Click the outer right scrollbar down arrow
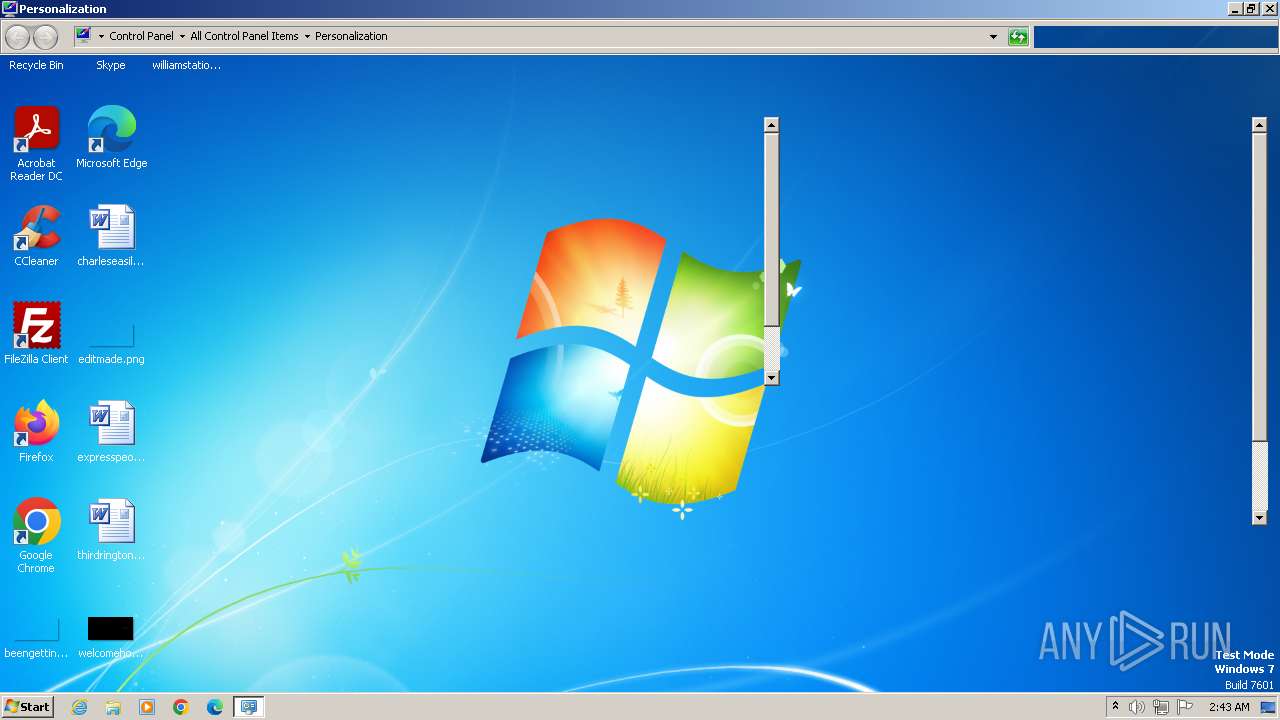This screenshot has width=1280, height=720. click(x=1260, y=517)
